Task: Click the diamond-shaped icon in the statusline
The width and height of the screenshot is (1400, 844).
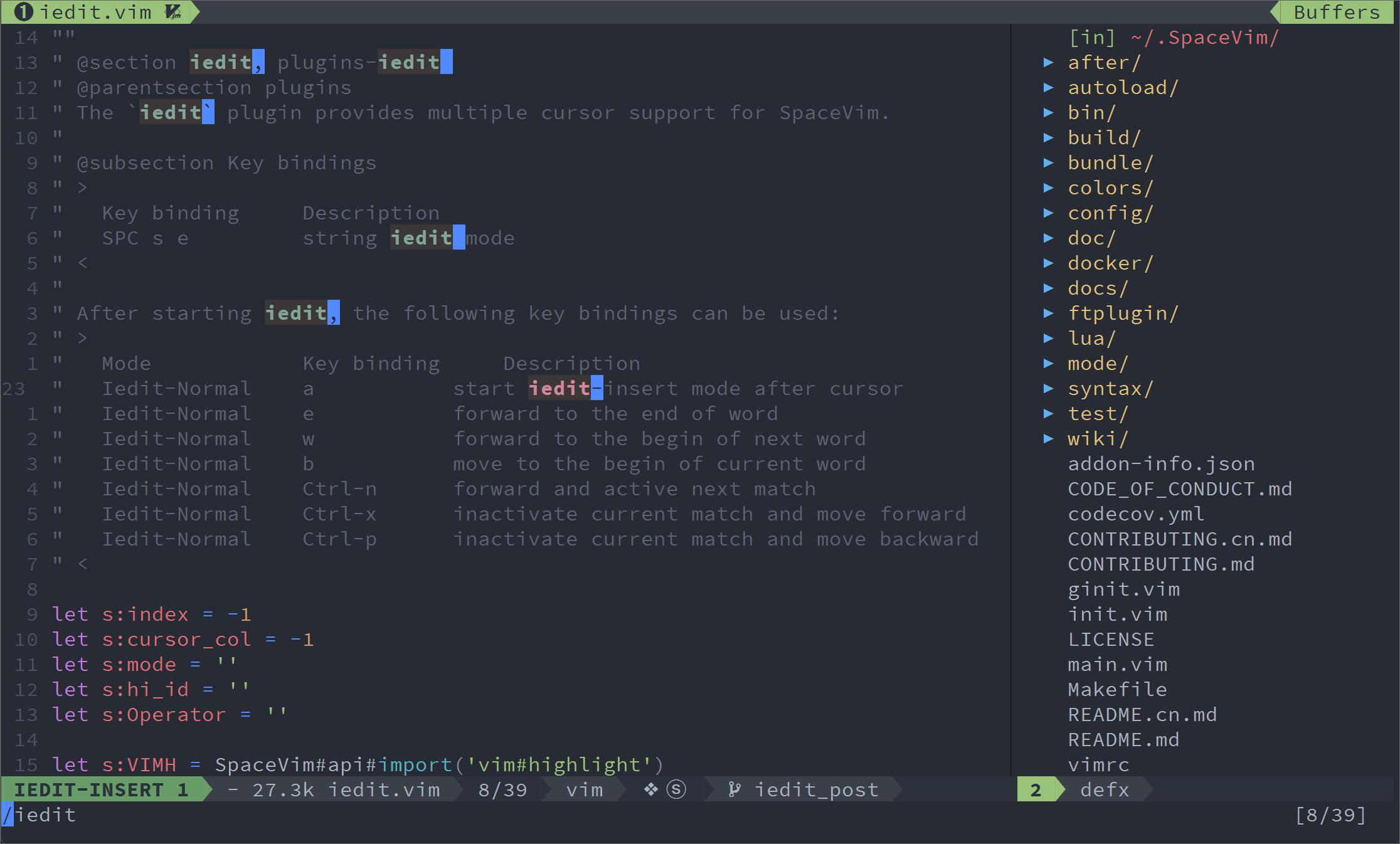Action: click(x=651, y=789)
